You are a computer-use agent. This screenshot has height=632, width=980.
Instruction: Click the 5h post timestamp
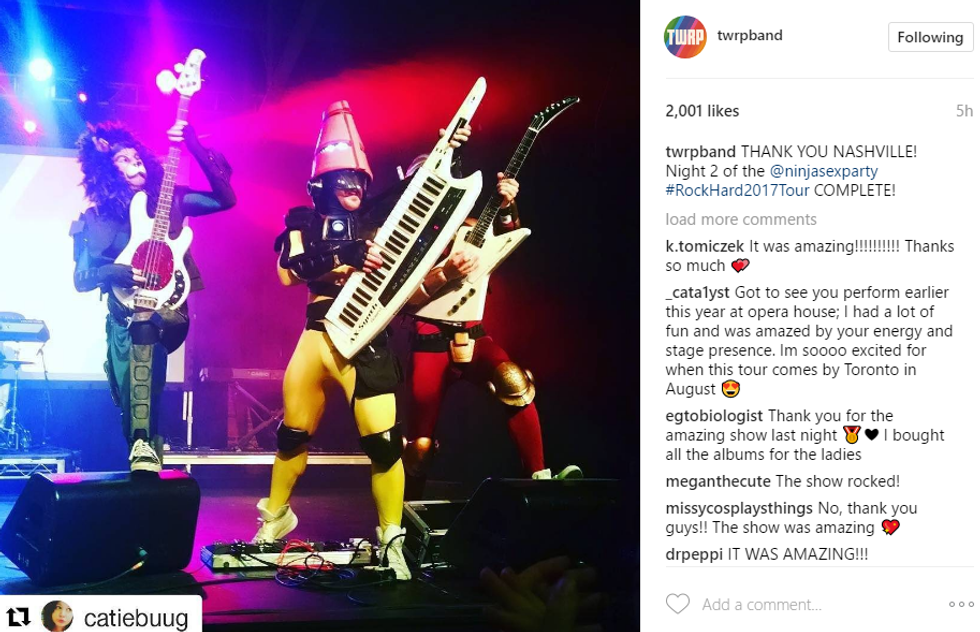point(964,111)
